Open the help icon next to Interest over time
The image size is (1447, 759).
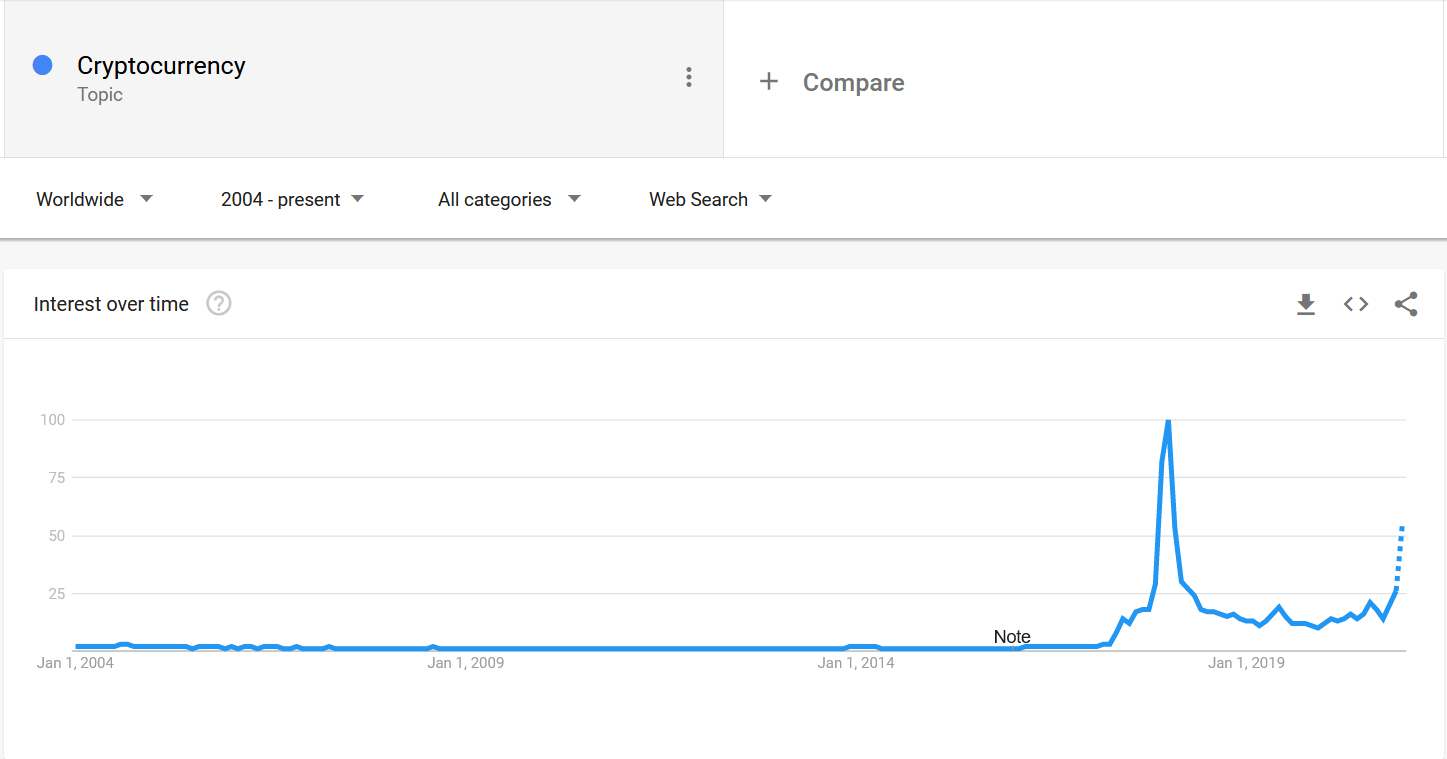(x=219, y=303)
